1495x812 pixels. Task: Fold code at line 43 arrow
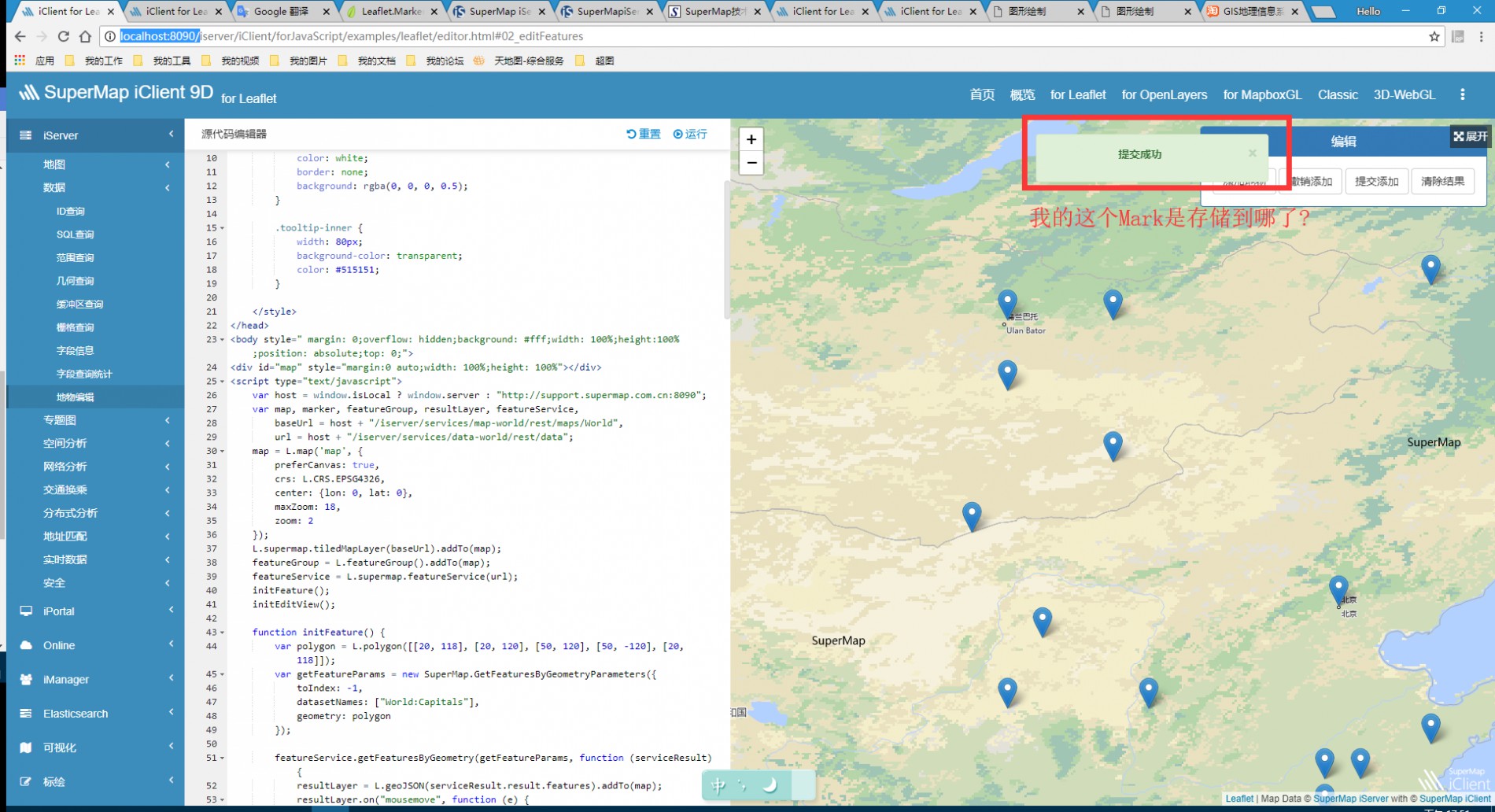tap(222, 633)
